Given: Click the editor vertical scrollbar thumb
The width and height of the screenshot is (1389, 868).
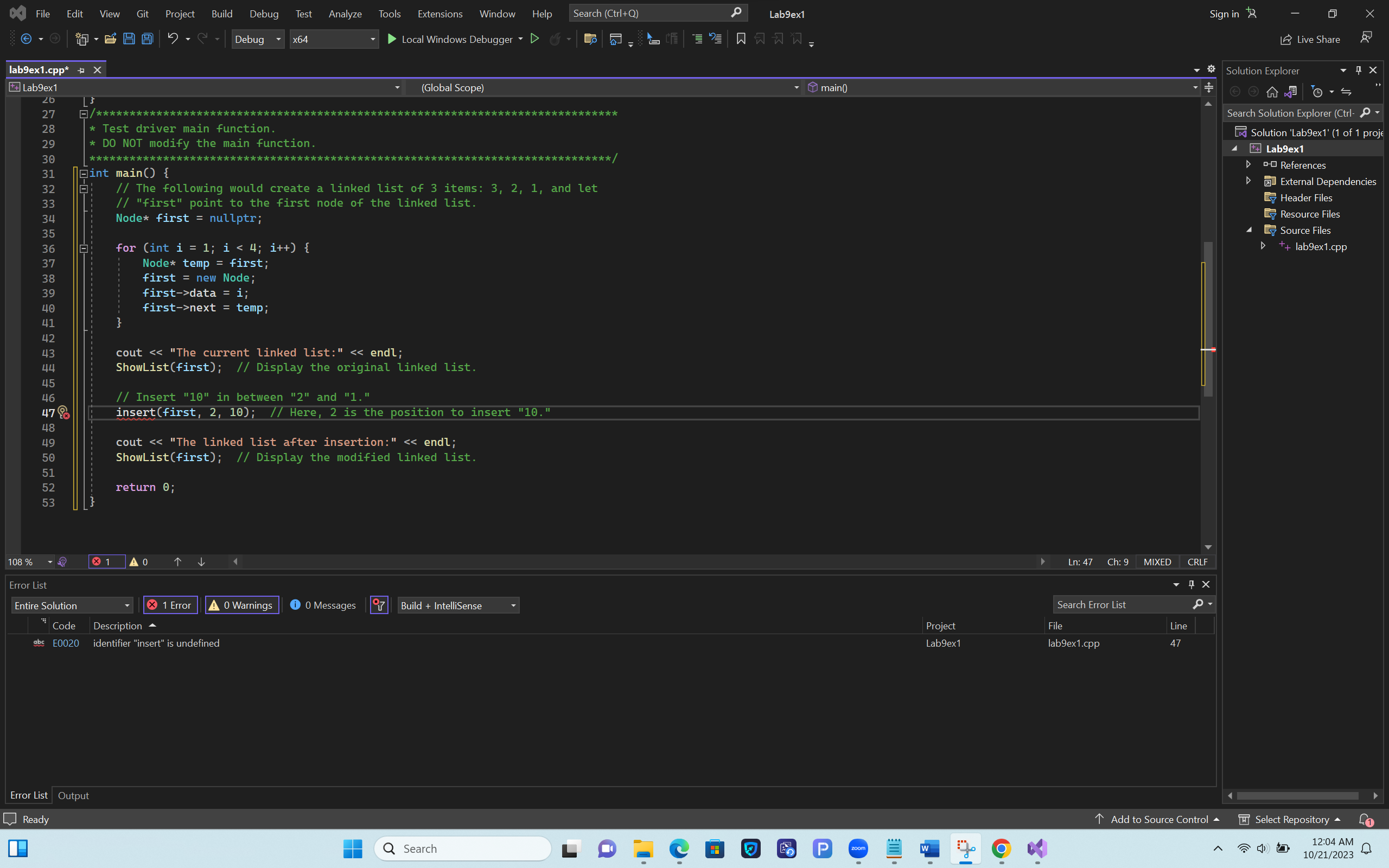Looking at the screenshot, I should click(x=1208, y=318).
